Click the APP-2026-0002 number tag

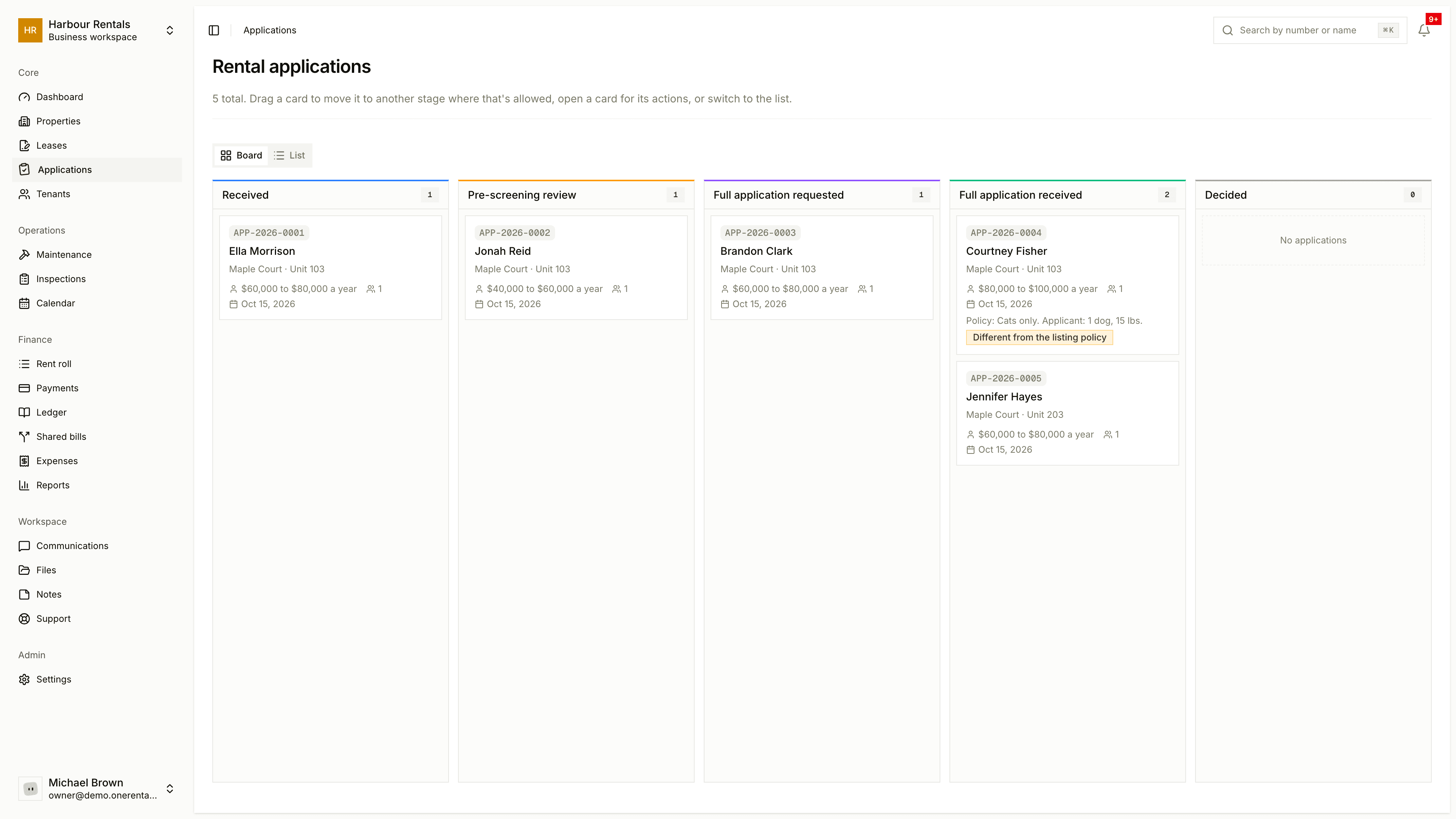click(515, 233)
